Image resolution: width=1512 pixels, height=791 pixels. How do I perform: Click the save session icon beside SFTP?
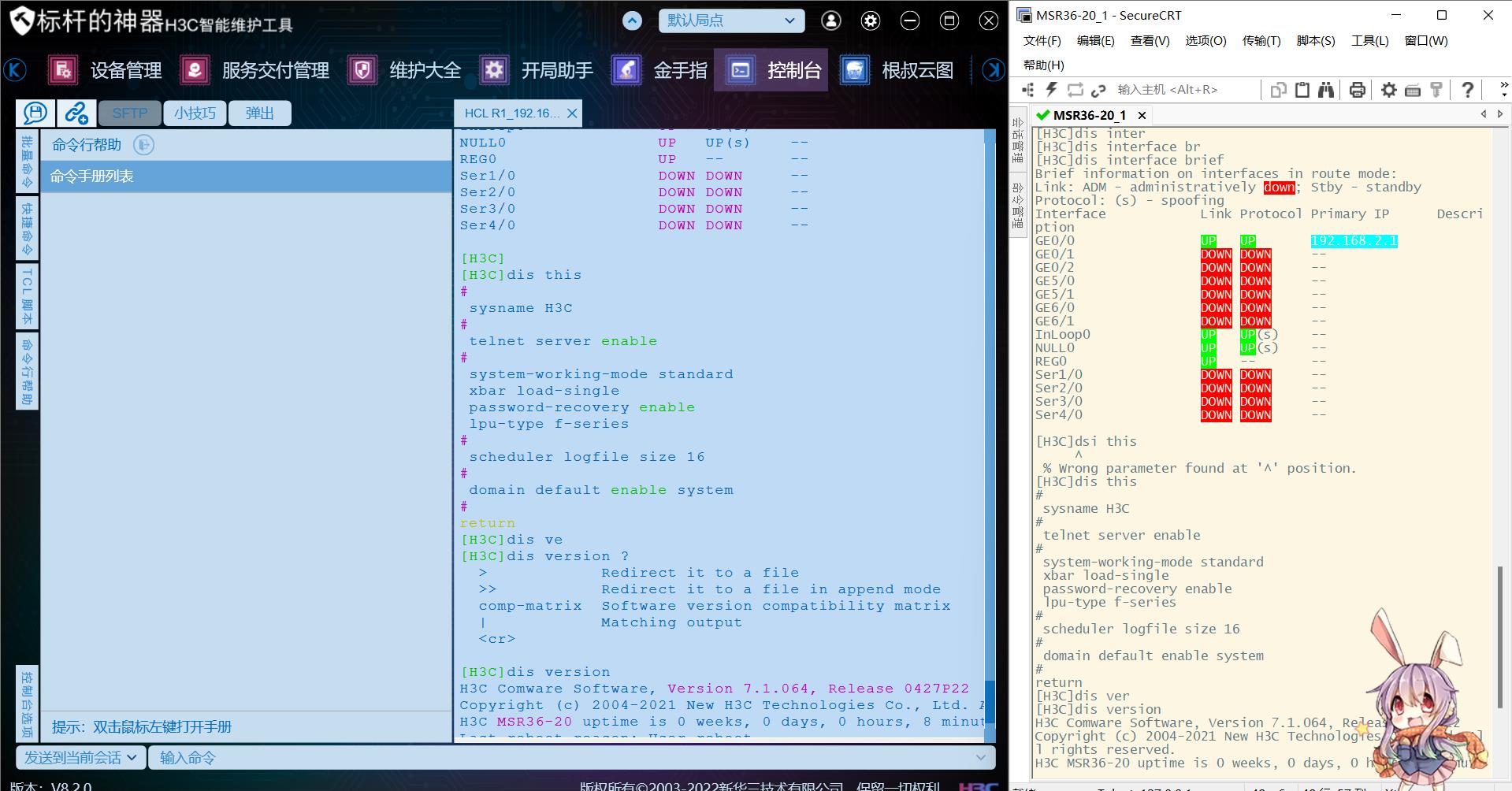35,113
